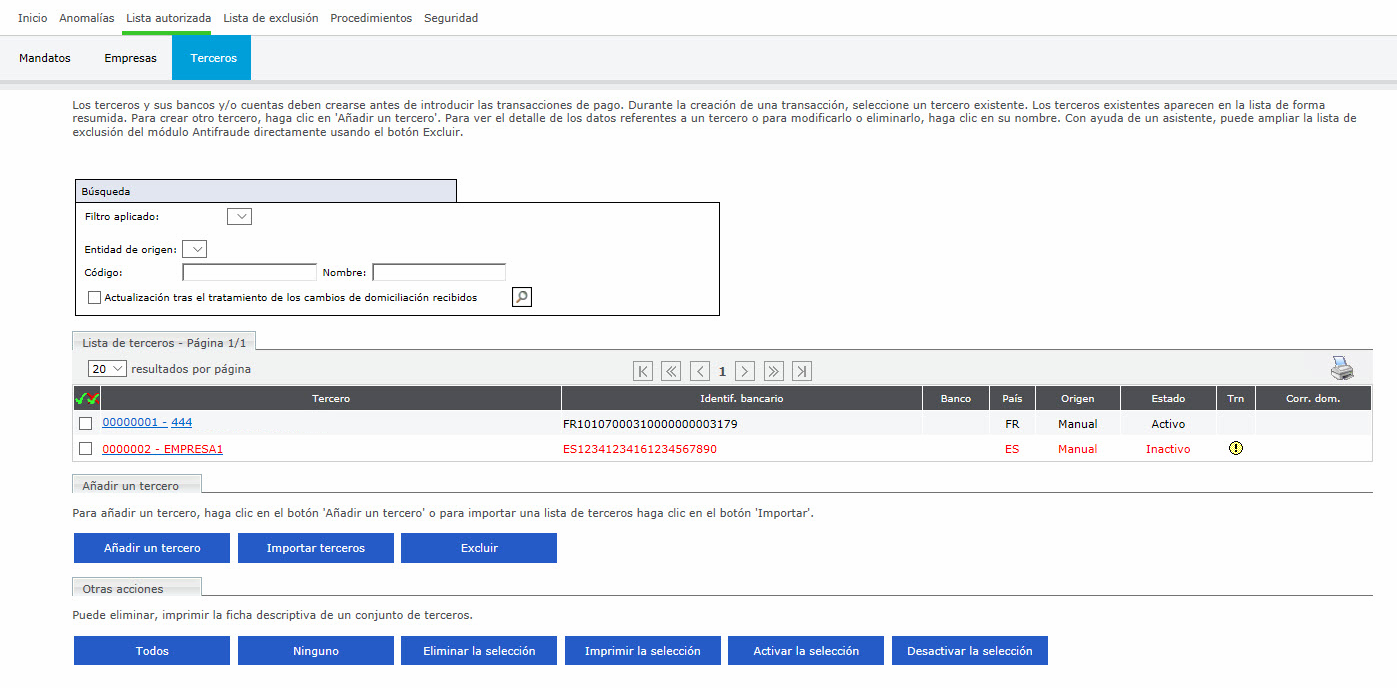Open the Lista de exclusión menu
Image resolution: width=1397 pixels, height=688 pixels.
click(270, 18)
